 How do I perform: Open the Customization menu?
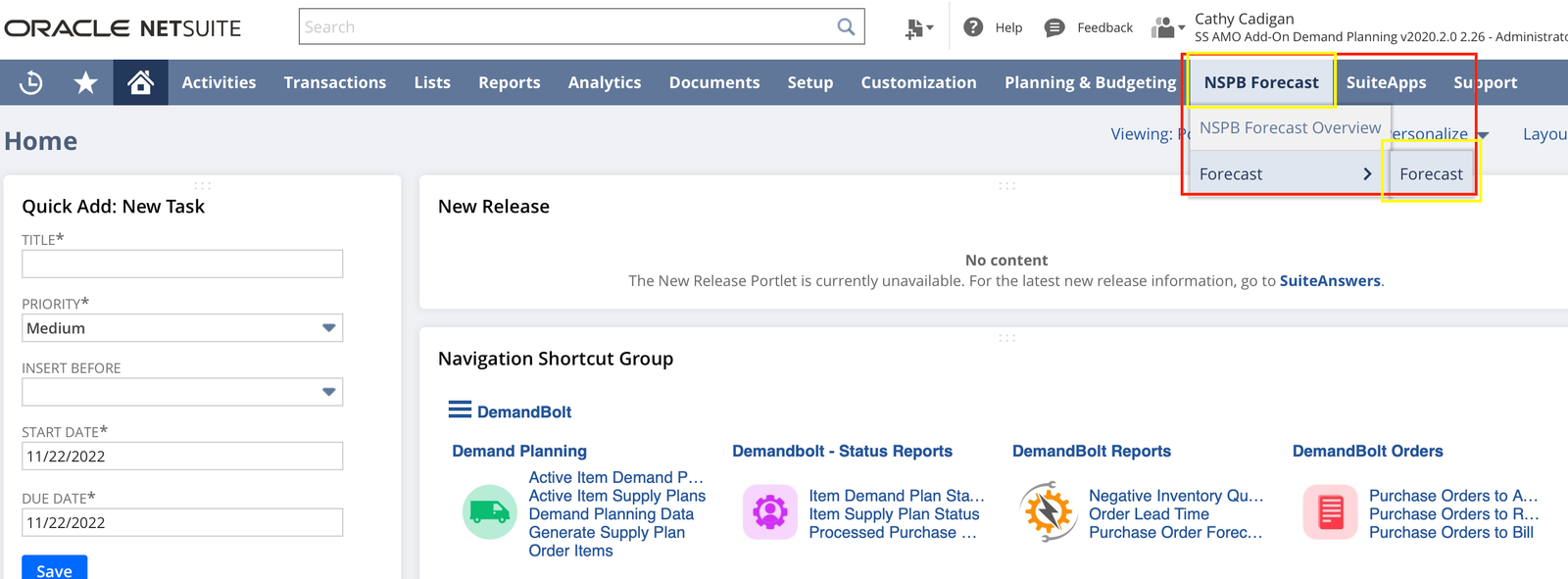pyautogui.click(x=918, y=82)
